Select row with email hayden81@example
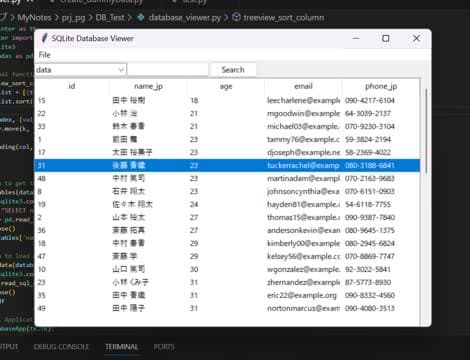This screenshot has height=360, width=470. click(227, 204)
